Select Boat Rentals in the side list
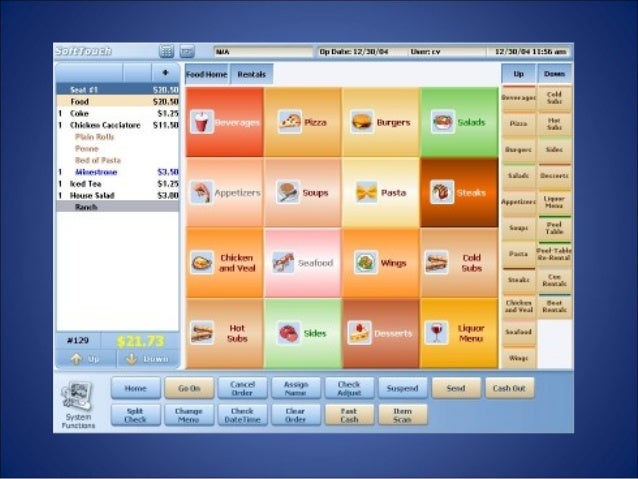 [x=554, y=306]
